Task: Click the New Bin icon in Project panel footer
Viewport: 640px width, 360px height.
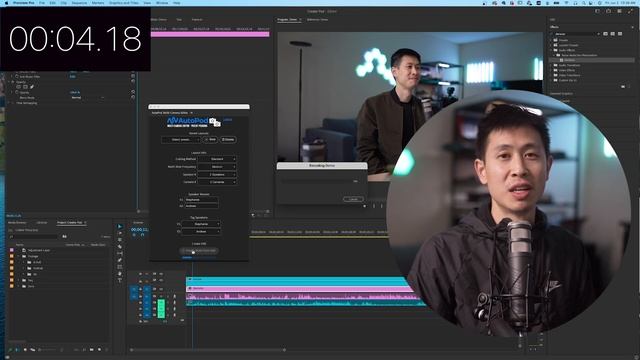Action: pos(91,350)
